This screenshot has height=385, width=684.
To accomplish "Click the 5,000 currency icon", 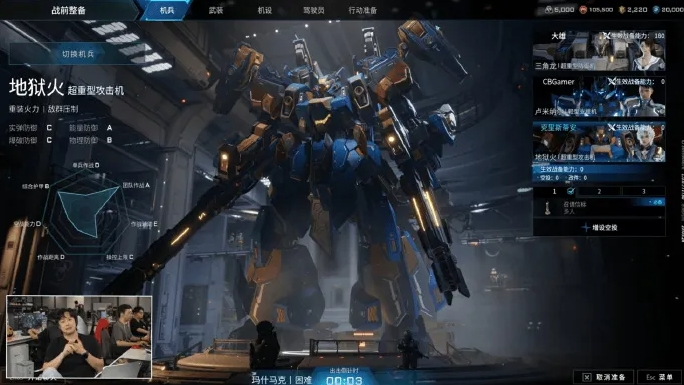I will 549,10.
